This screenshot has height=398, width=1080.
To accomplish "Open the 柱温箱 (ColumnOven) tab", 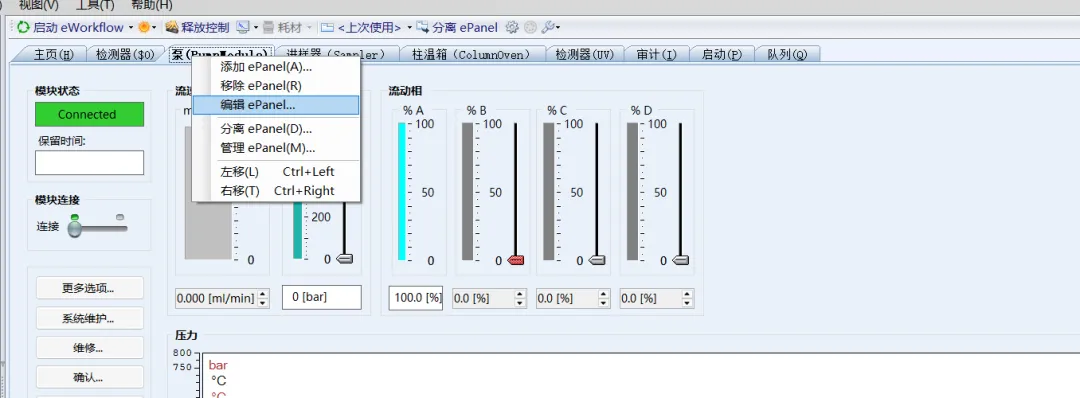I will [471, 54].
